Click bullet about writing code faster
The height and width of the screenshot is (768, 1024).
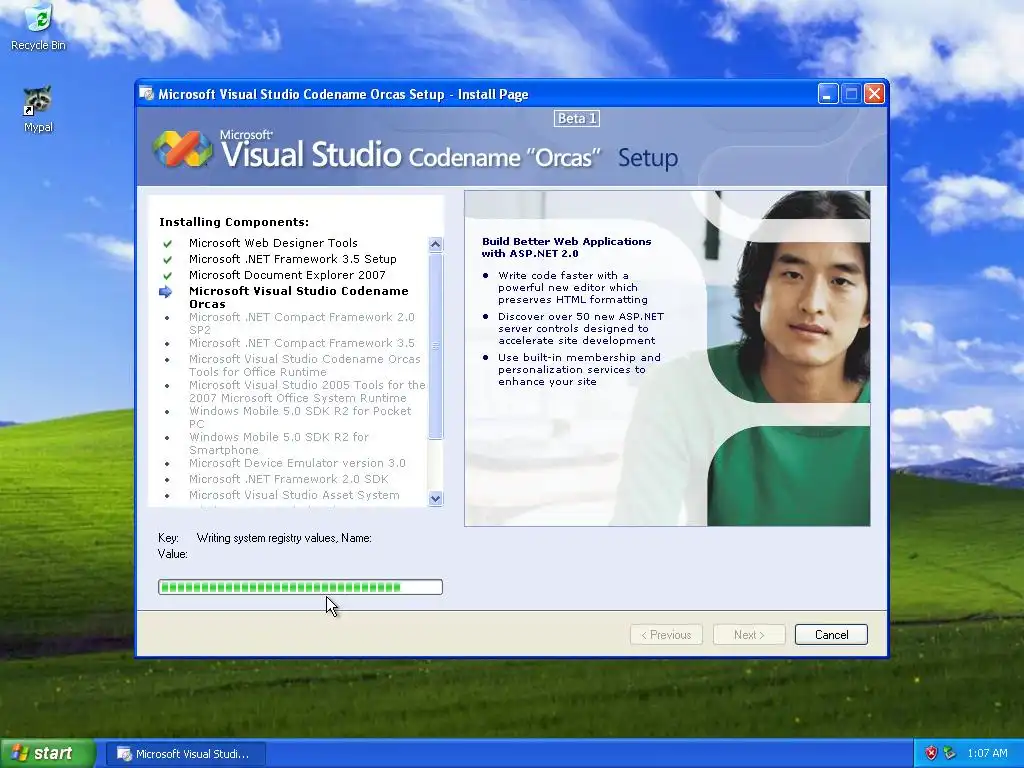[x=573, y=287]
